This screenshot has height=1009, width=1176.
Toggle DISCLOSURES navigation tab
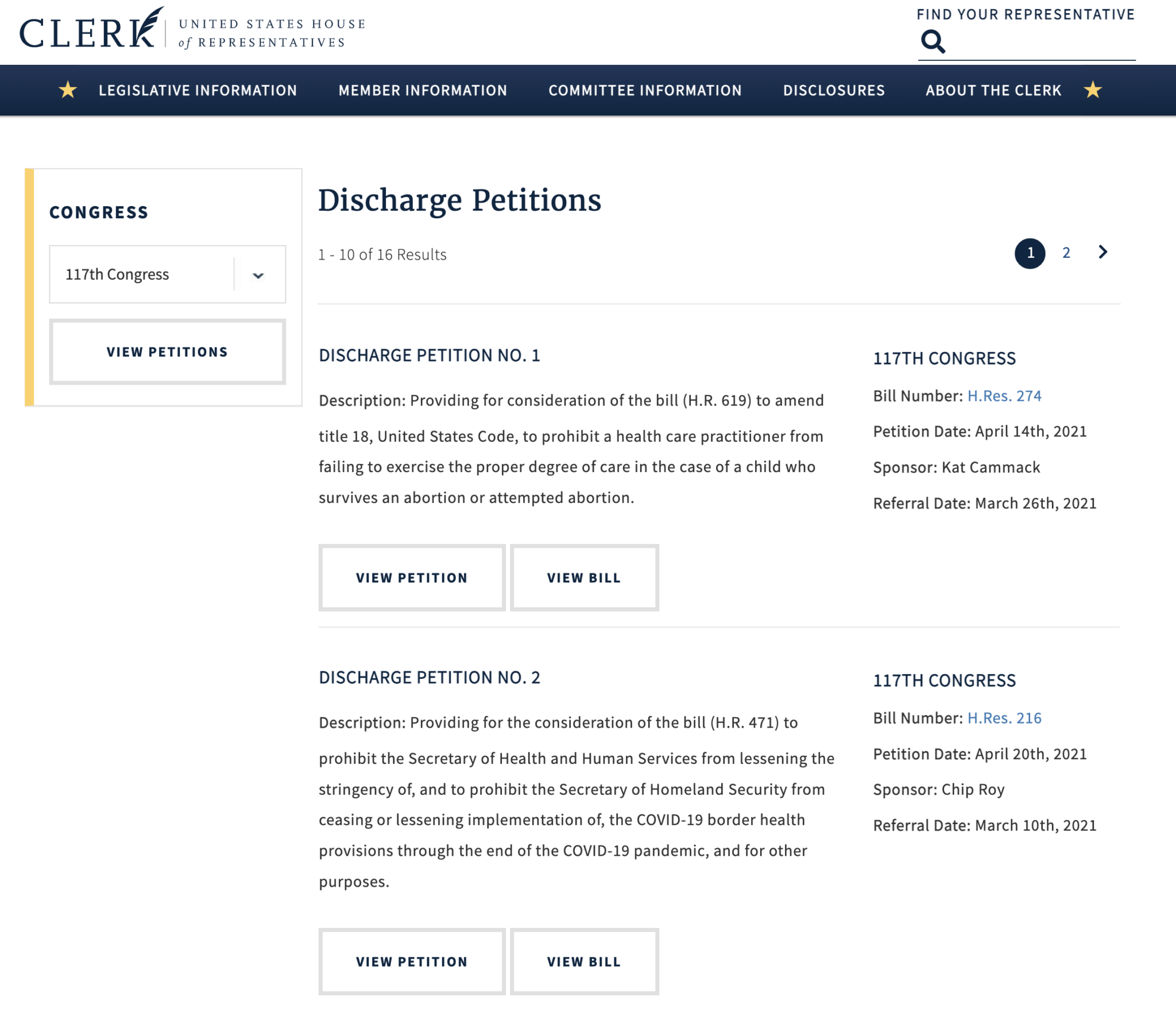coord(834,90)
